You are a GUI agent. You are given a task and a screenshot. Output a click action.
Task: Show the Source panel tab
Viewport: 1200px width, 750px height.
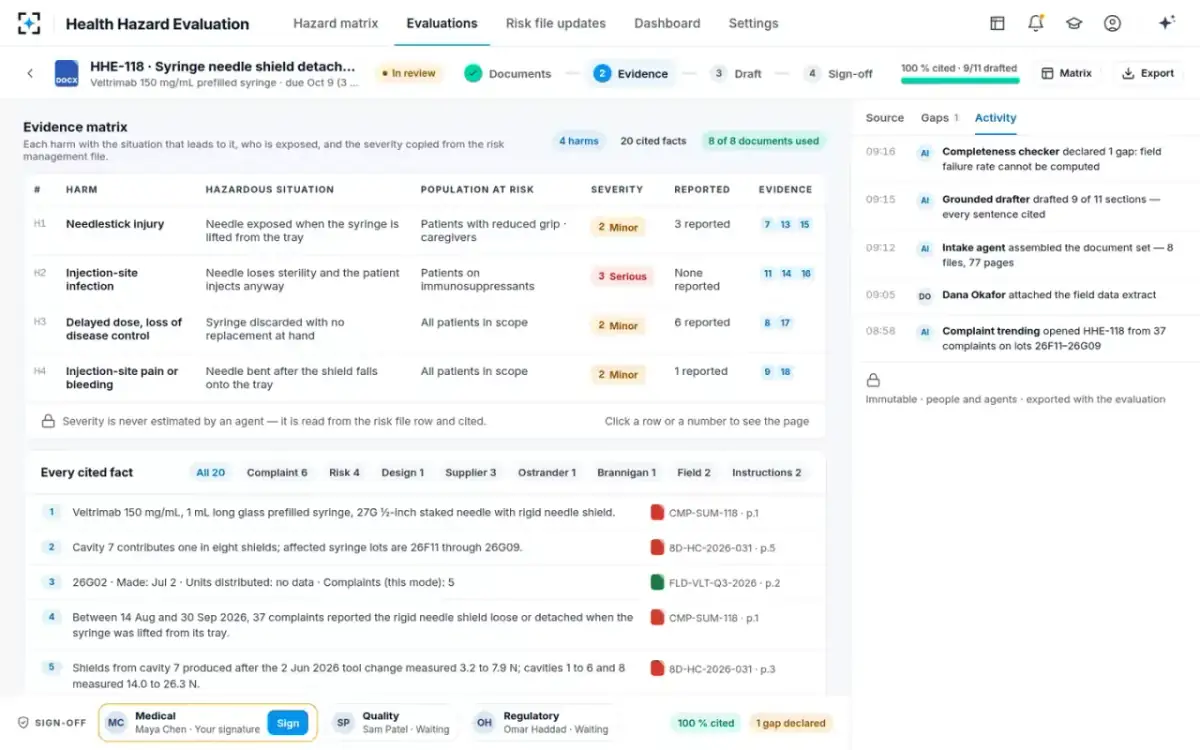885,118
